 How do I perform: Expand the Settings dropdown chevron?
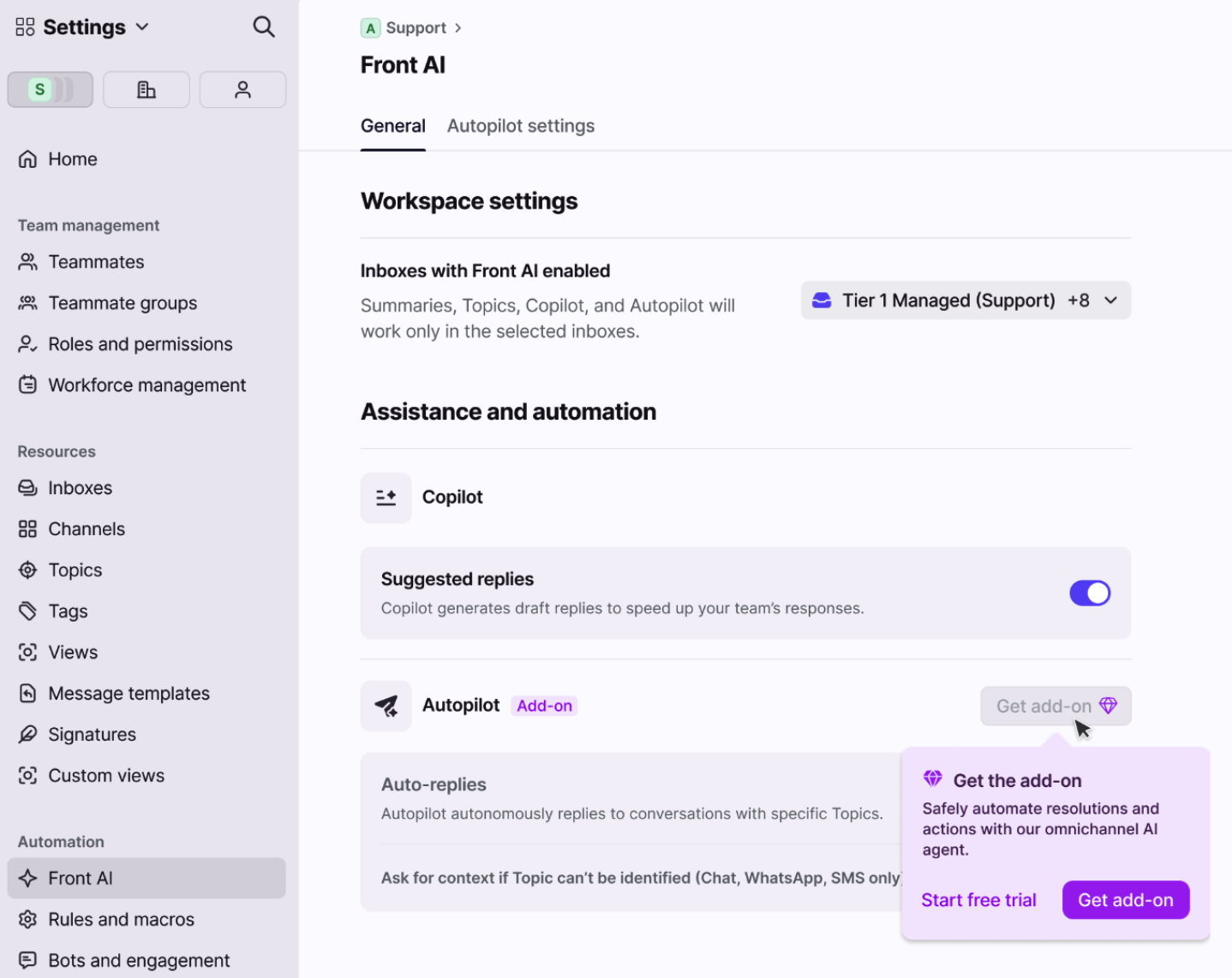click(142, 27)
